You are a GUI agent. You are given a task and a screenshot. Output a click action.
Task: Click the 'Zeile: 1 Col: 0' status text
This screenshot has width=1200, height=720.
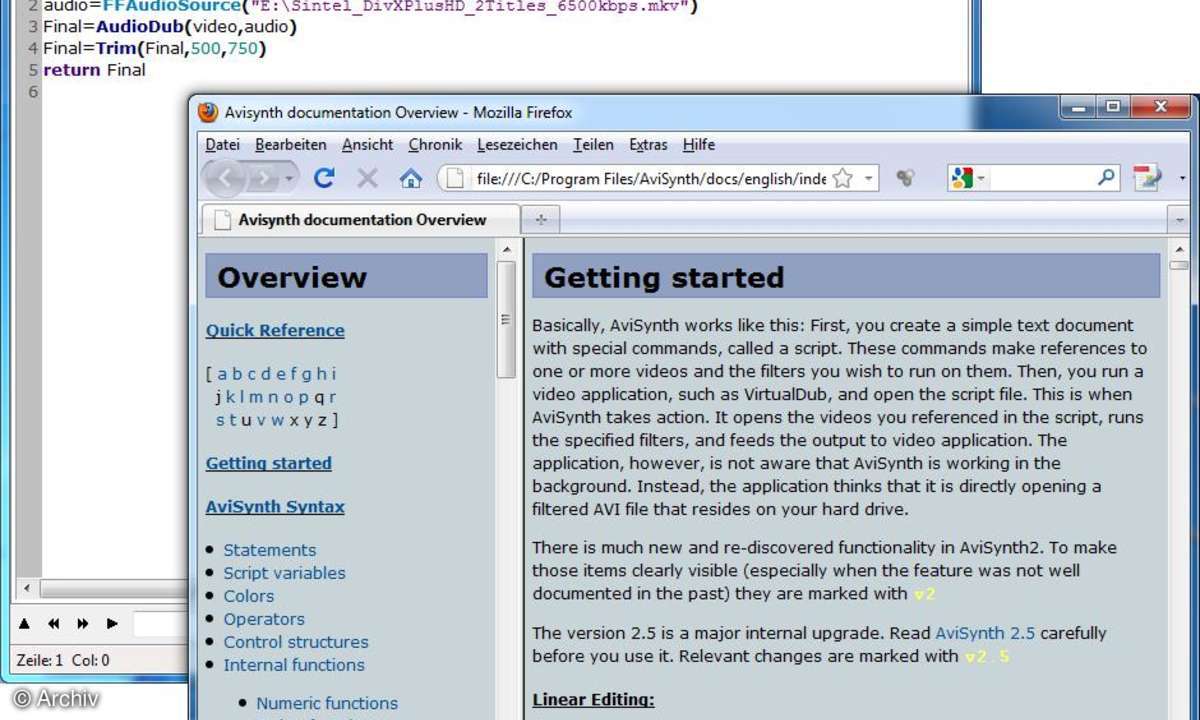pyautogui.click(x=63, y=660)
